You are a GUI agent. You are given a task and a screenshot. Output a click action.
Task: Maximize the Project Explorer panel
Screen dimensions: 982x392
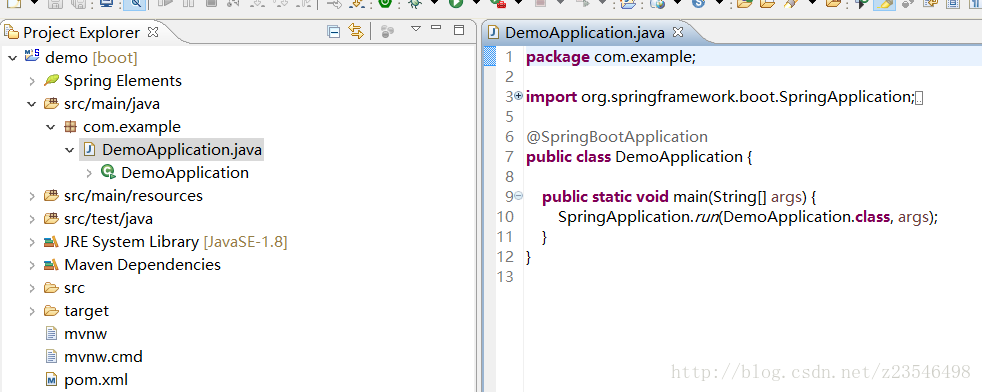point(459,29)
